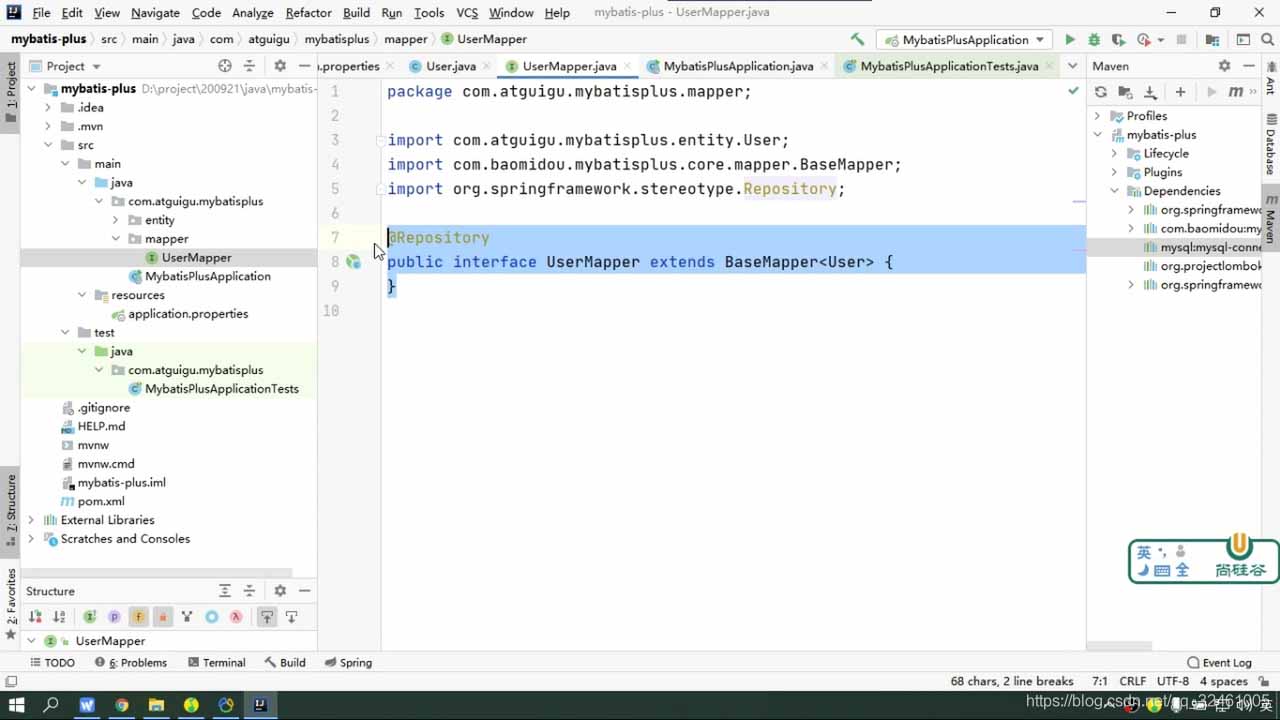This screenshot has width=1280, height=720.
Task: Reload all Maven projects icon
Action: (x=1101, y=92)
